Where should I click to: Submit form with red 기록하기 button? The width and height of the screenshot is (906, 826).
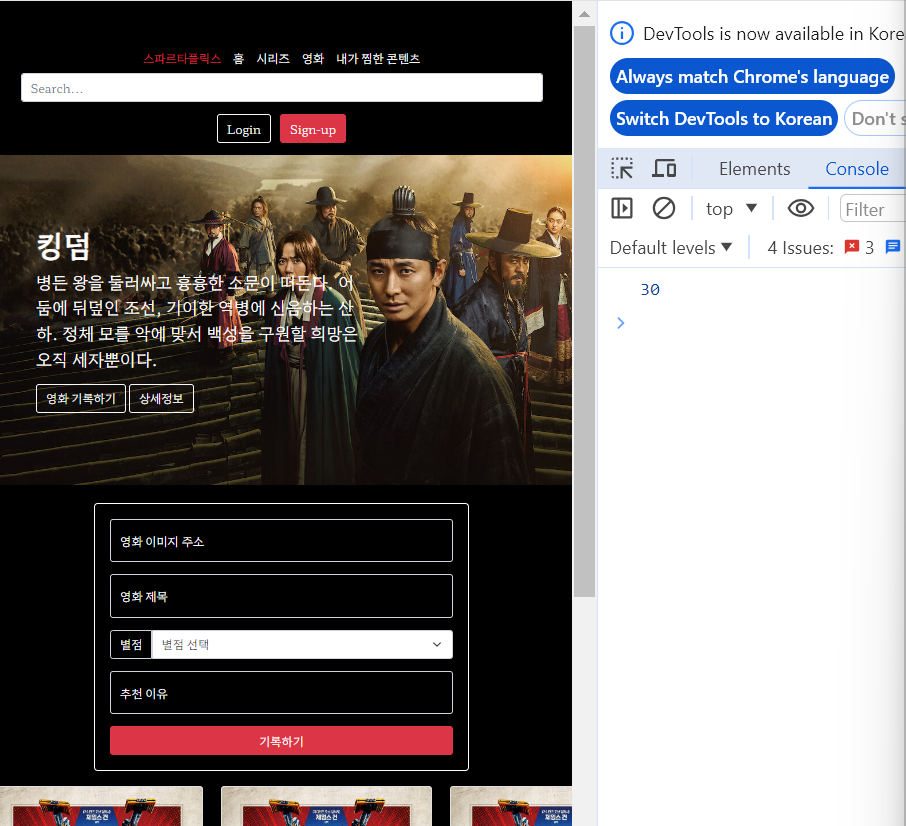pyautogui.click(x=281, y=741)
